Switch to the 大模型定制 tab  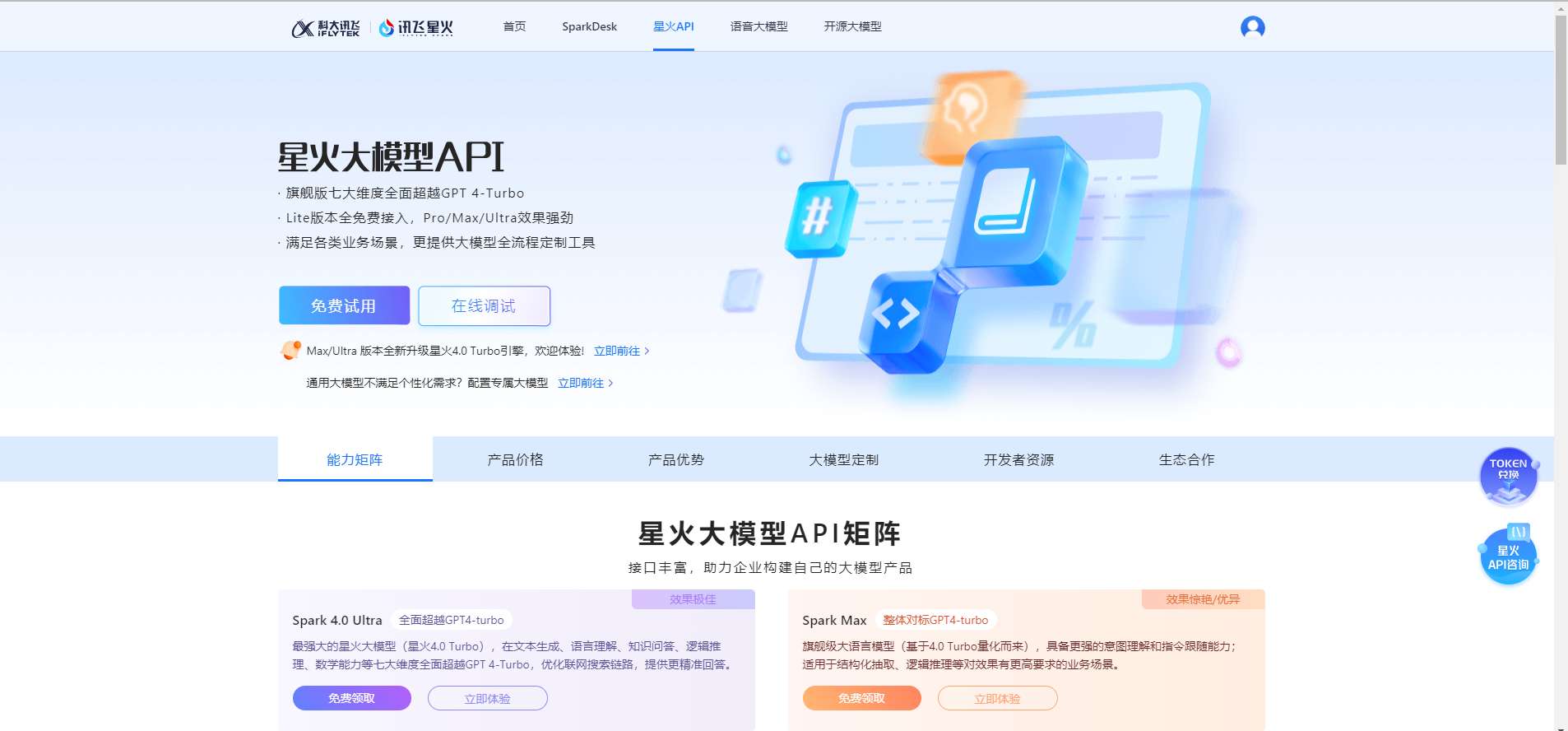point(843,459)
